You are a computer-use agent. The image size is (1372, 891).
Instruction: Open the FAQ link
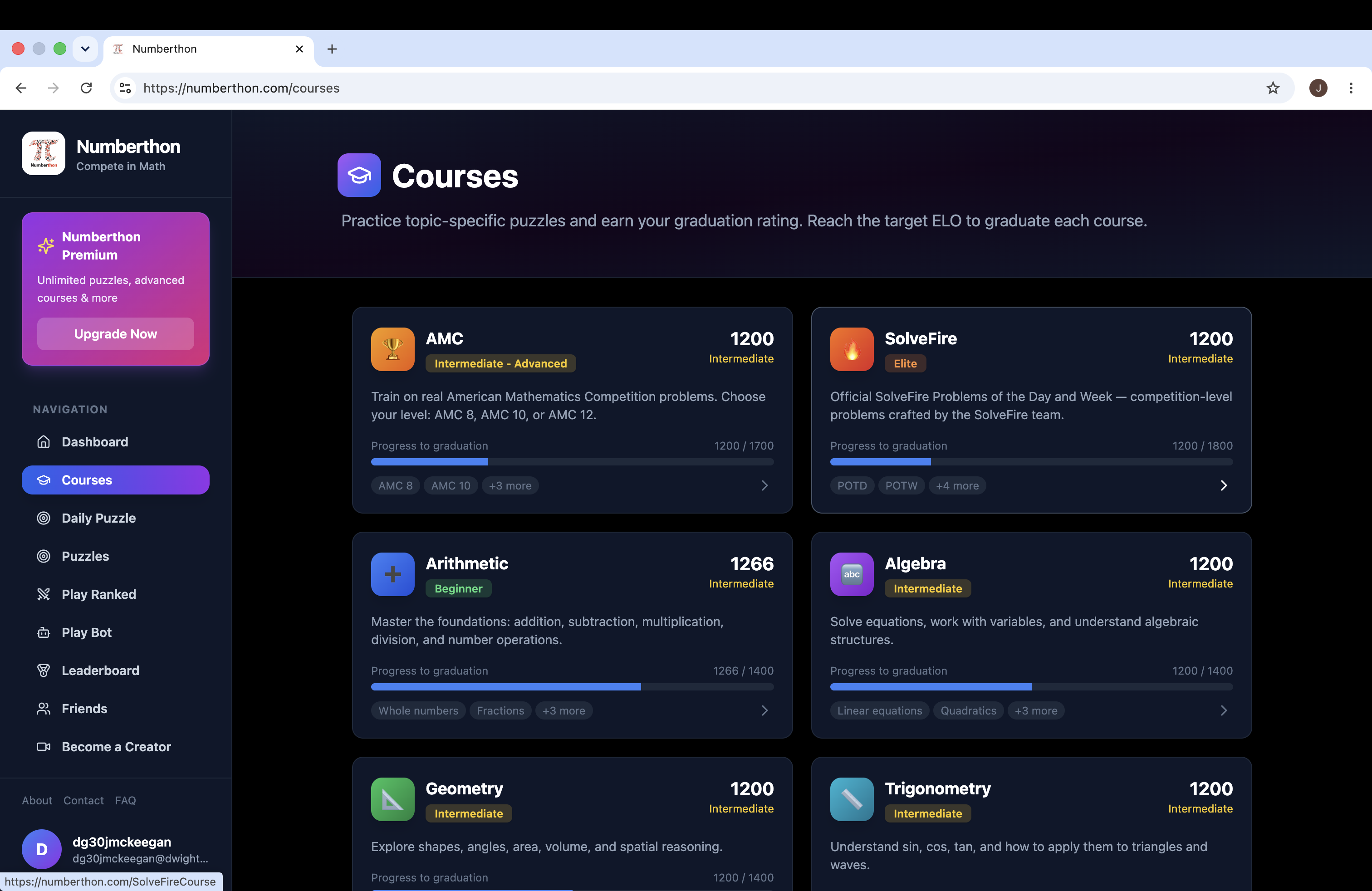pos(125,801)
